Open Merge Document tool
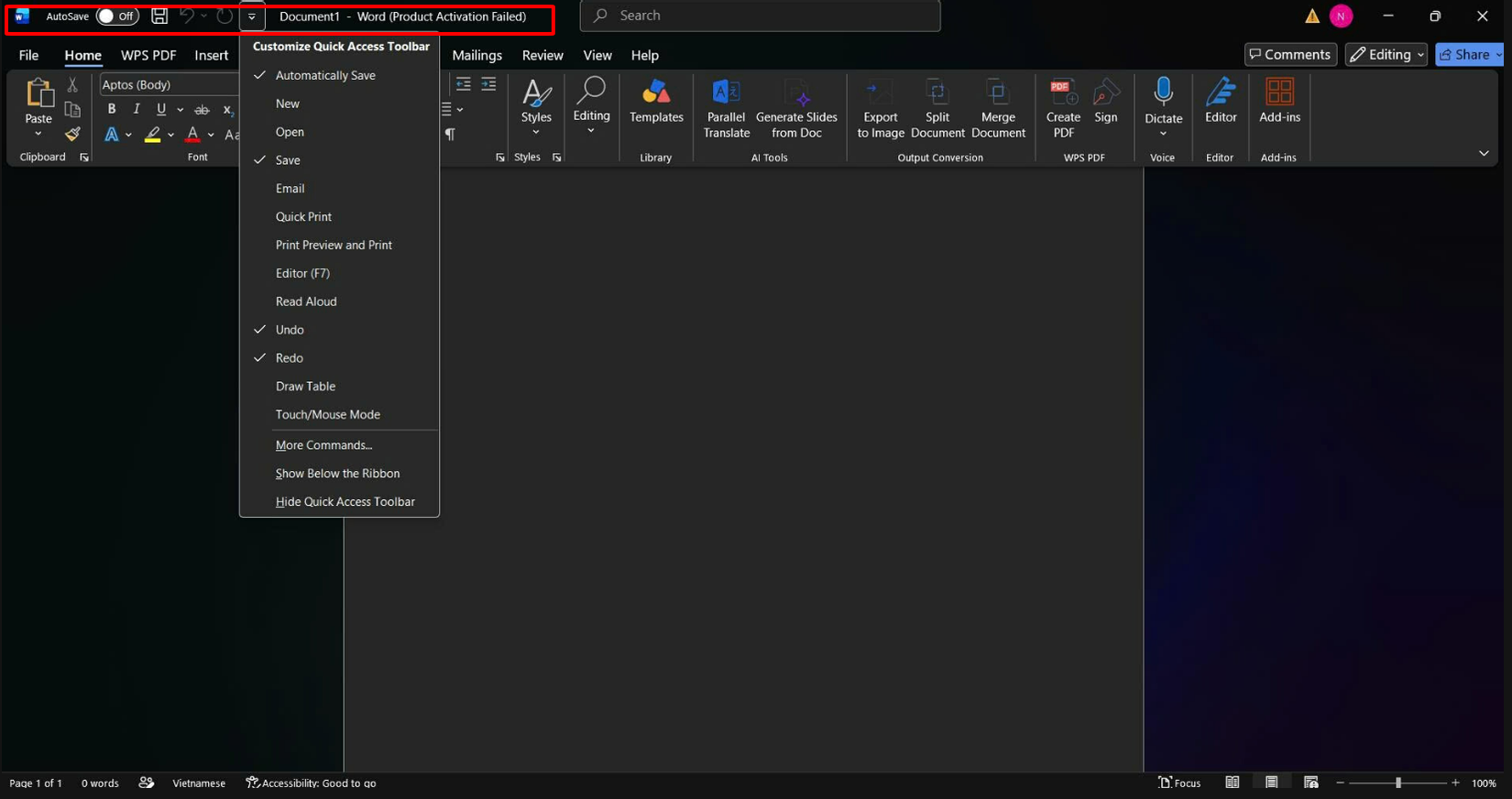This screenshot has height=799, width=1512. [x=998, y=109]
